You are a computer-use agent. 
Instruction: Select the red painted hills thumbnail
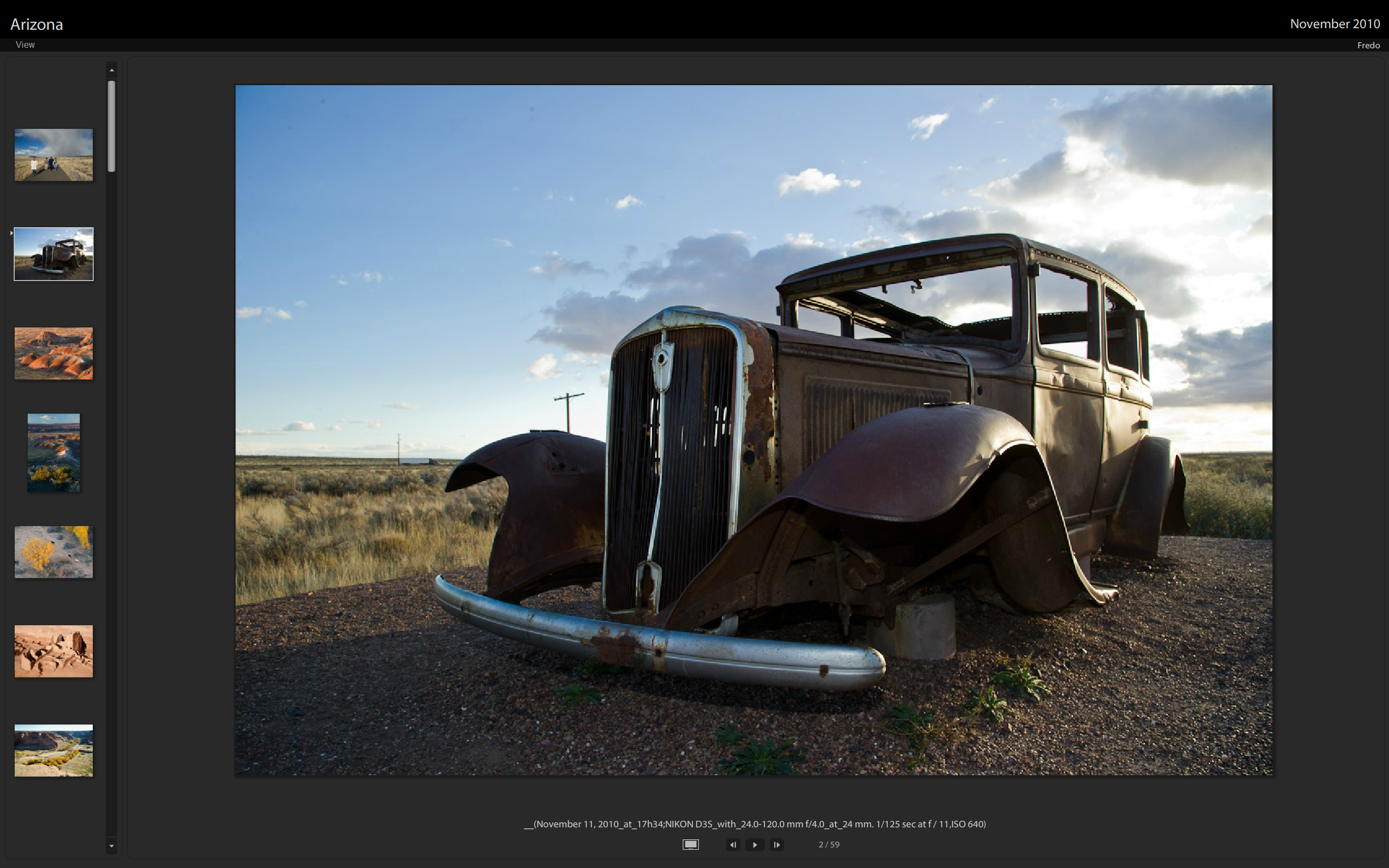click(53, 354)
